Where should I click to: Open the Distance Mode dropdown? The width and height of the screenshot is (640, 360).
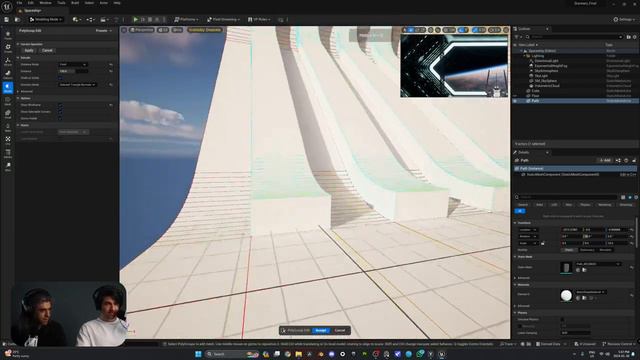[x=73, y=64]
